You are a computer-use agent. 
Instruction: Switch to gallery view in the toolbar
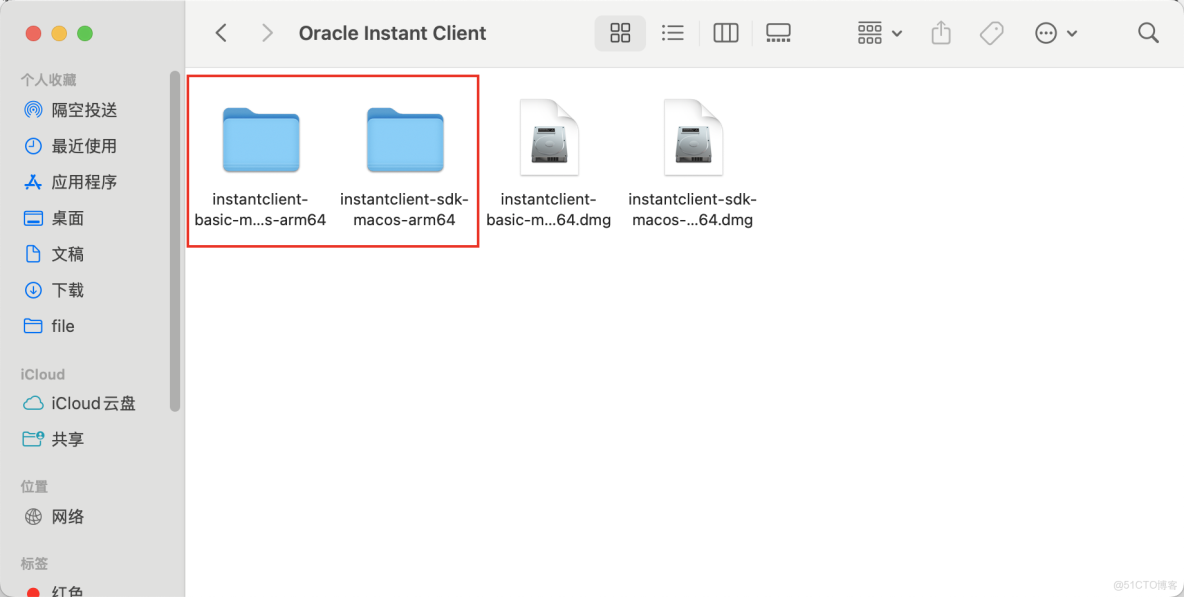tap(778, 33)
